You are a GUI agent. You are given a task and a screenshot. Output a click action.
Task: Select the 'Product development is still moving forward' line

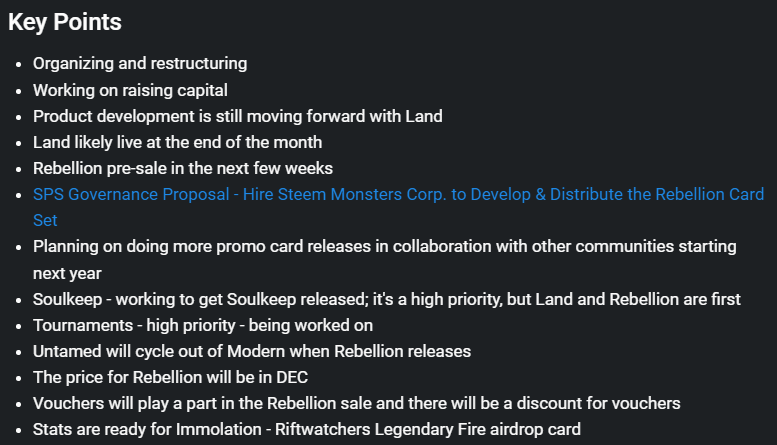[238, 116]
